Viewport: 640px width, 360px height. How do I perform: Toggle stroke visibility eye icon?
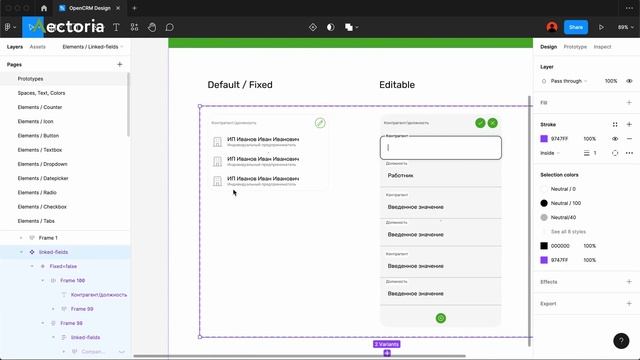pyautogui.click(x=615, y=139)
